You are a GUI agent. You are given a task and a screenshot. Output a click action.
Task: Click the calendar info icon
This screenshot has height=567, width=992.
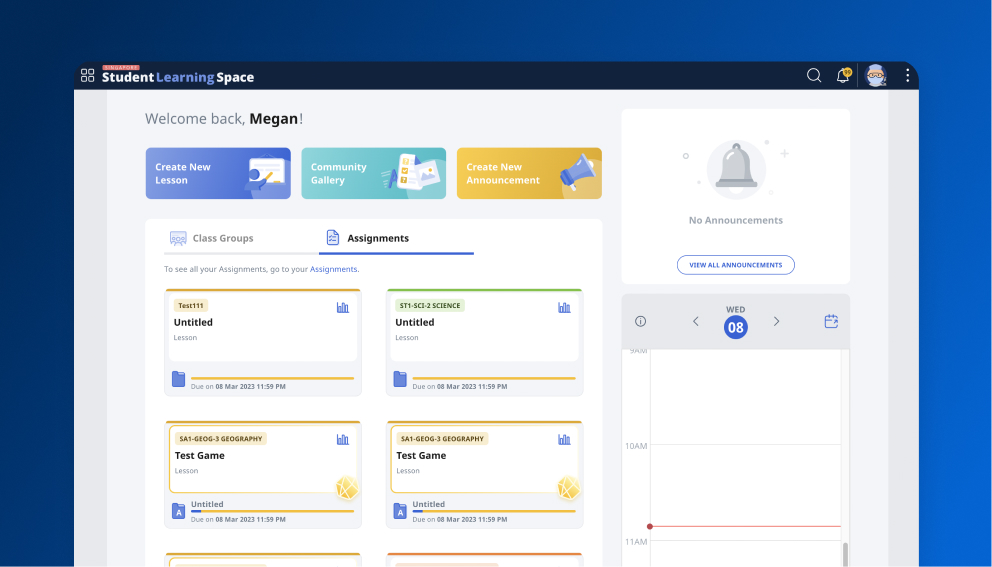641,321
